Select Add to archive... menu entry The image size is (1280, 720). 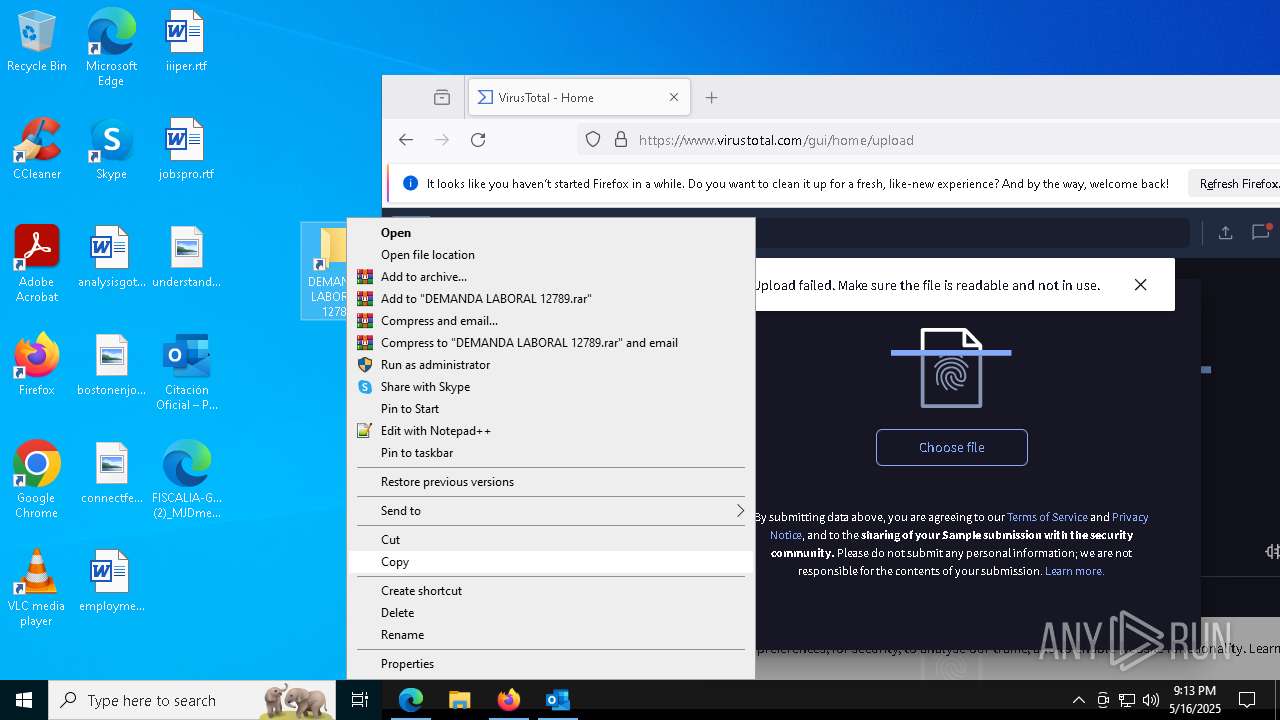pyautogui.click(x=551, y=277)
